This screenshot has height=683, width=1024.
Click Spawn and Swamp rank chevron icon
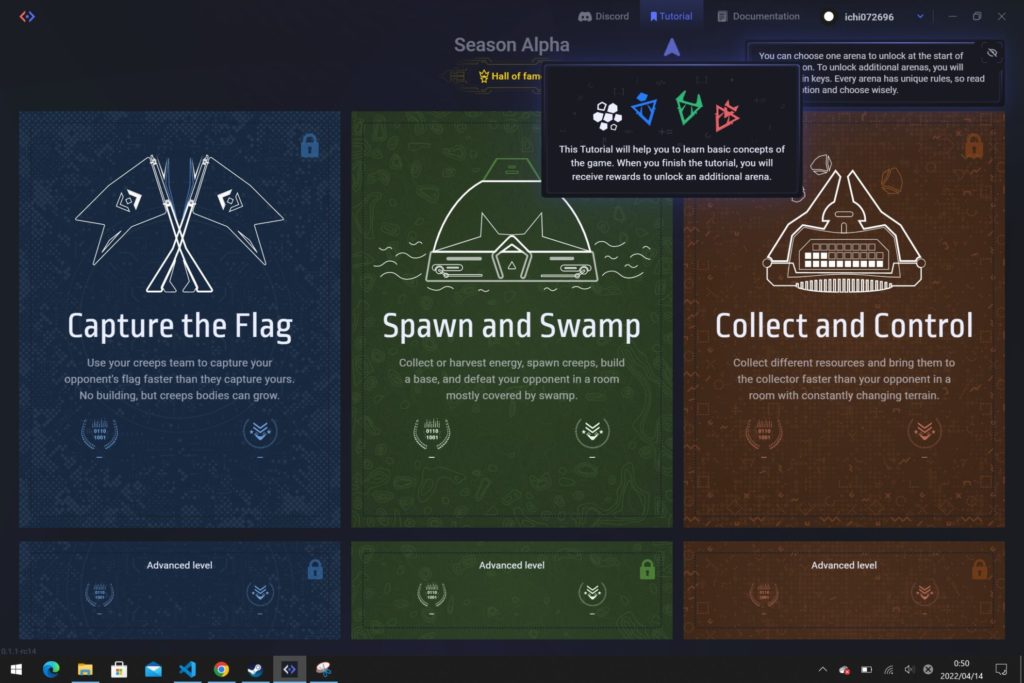(x=592, y=432)
